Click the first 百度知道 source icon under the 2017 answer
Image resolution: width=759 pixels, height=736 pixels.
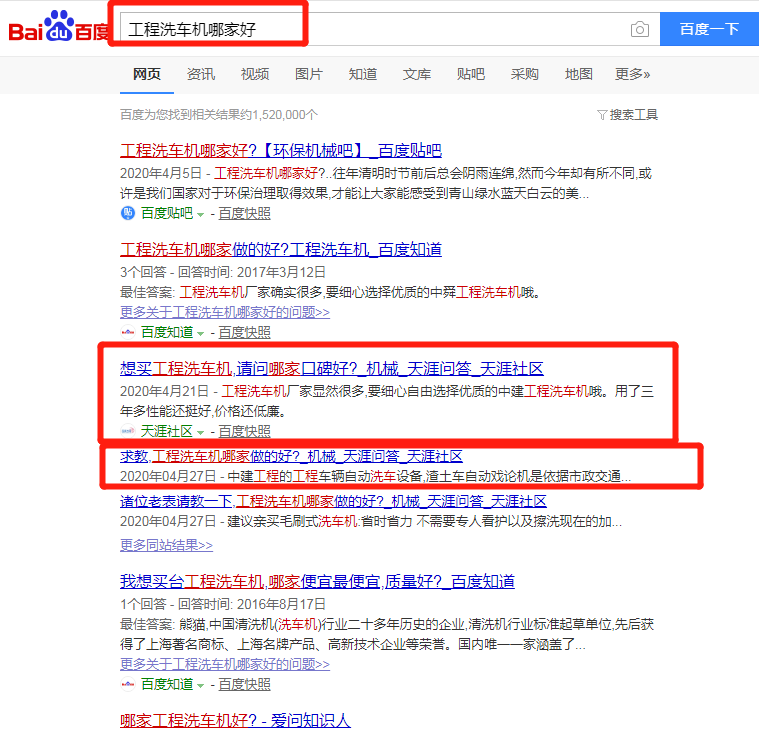click(x=127, y=332)
